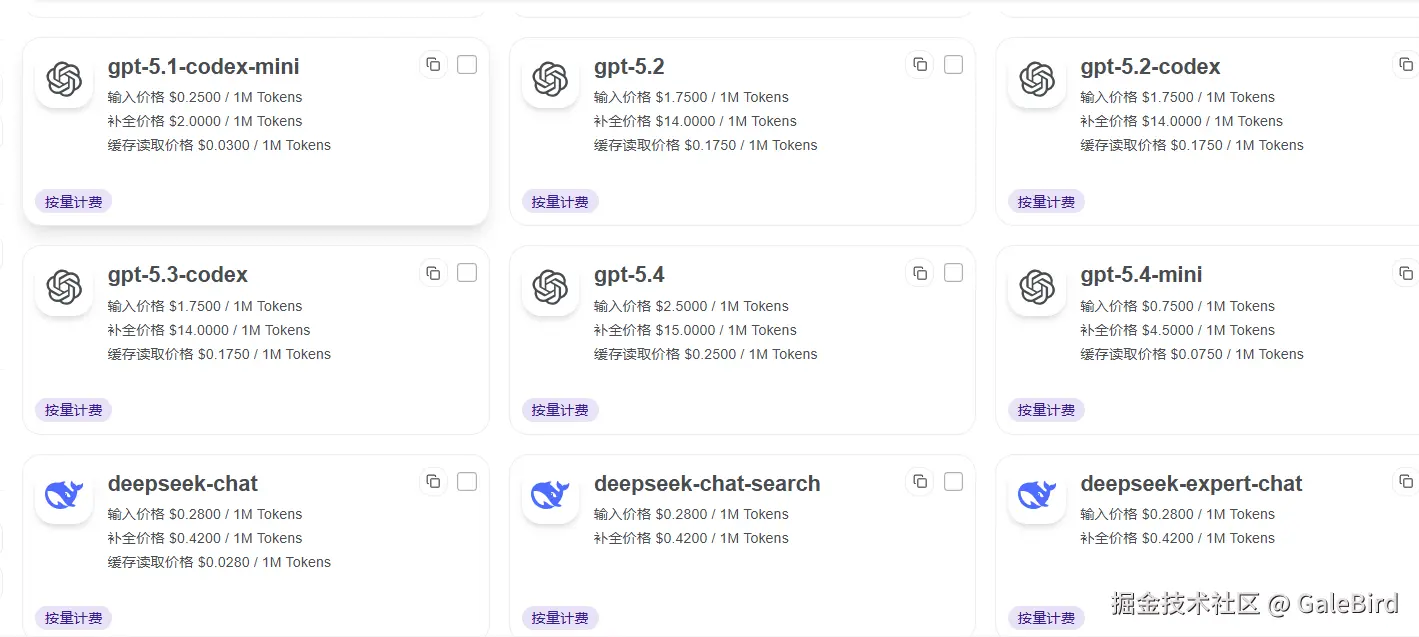
Task: Select gpt-5.2 cache read price $0.1750 line
Action: [706, 145]
